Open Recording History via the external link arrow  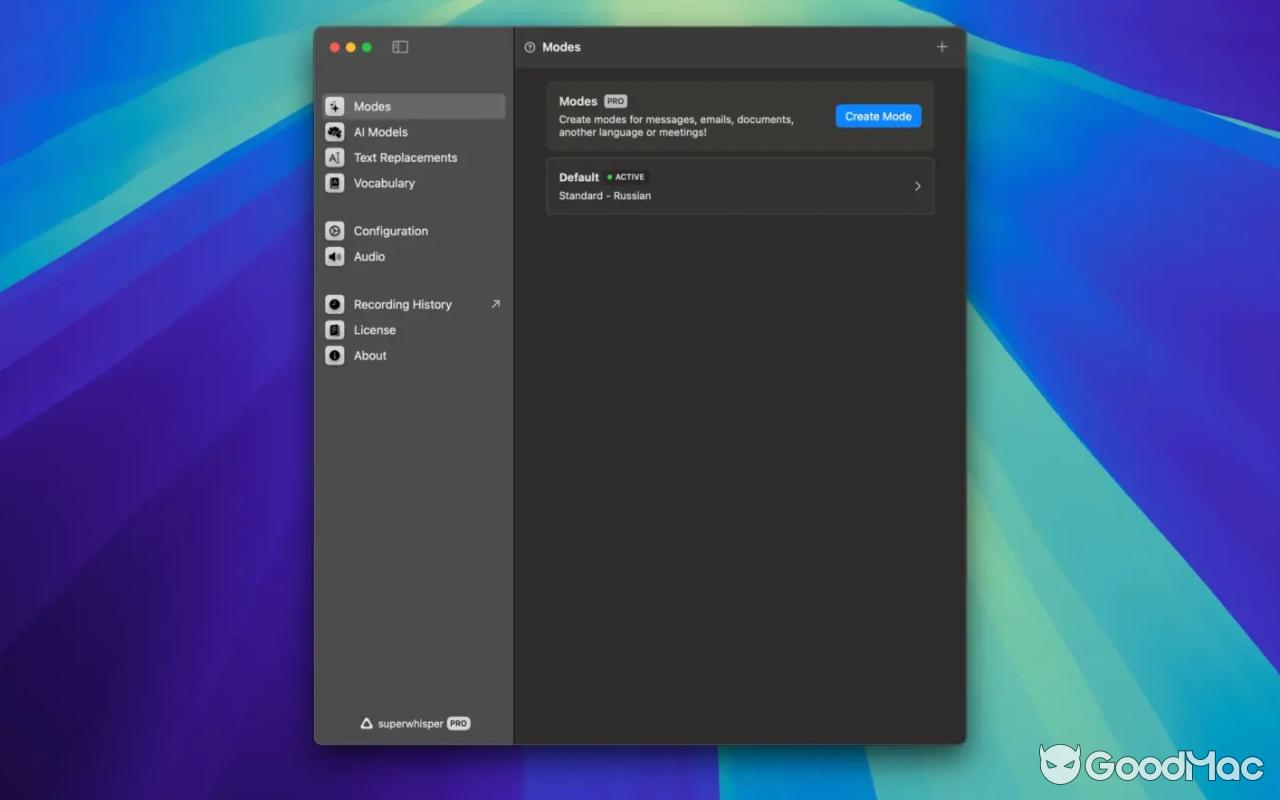pos(496,303)
